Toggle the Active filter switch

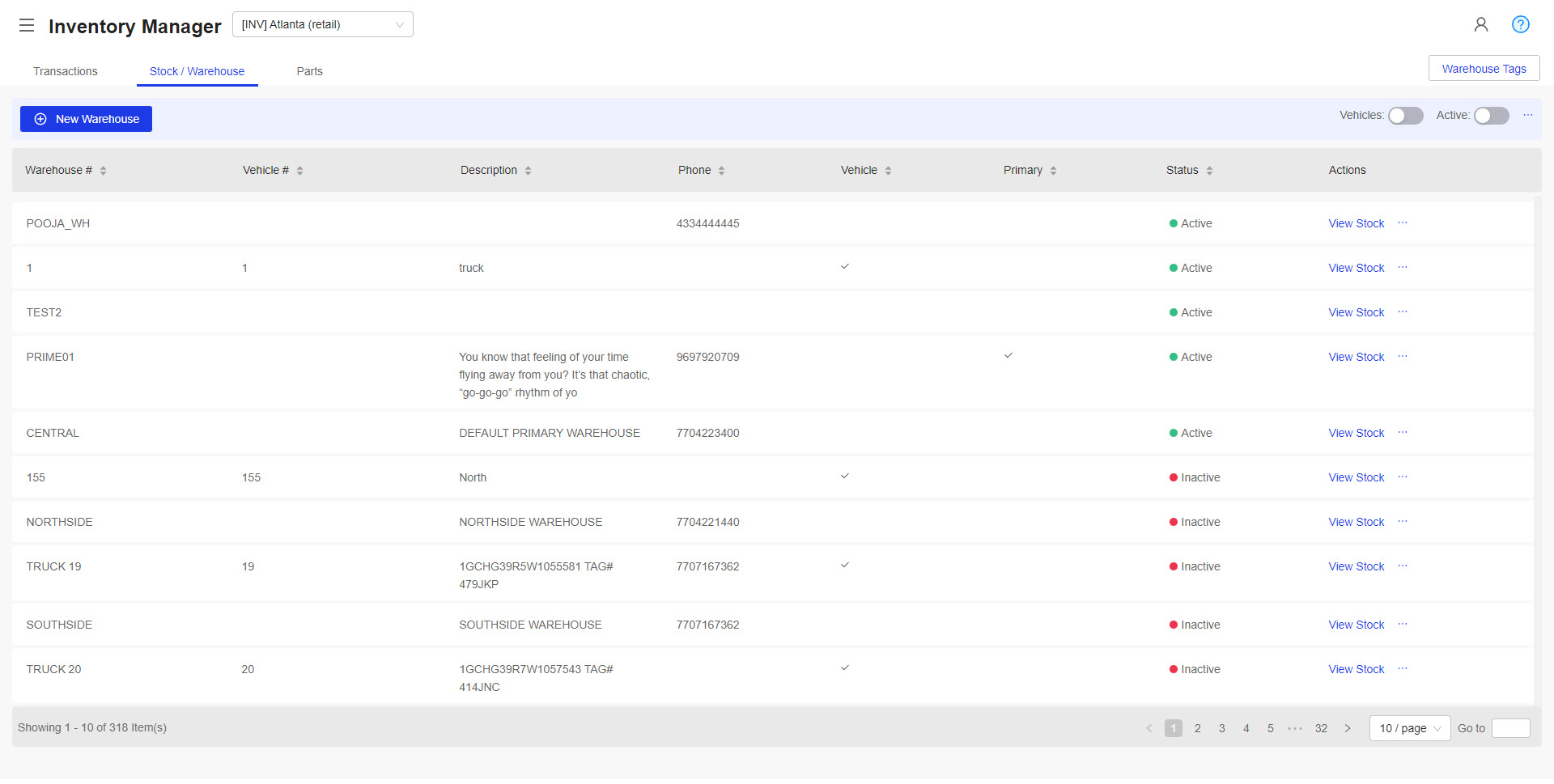(1492, 116)
